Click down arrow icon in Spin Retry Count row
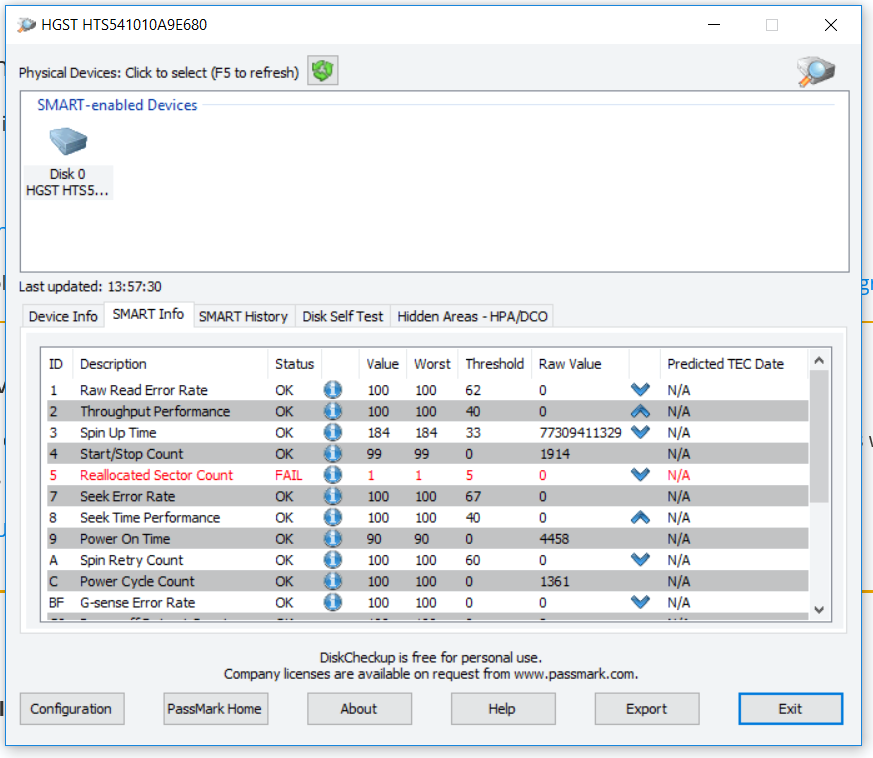 (640, 559)
